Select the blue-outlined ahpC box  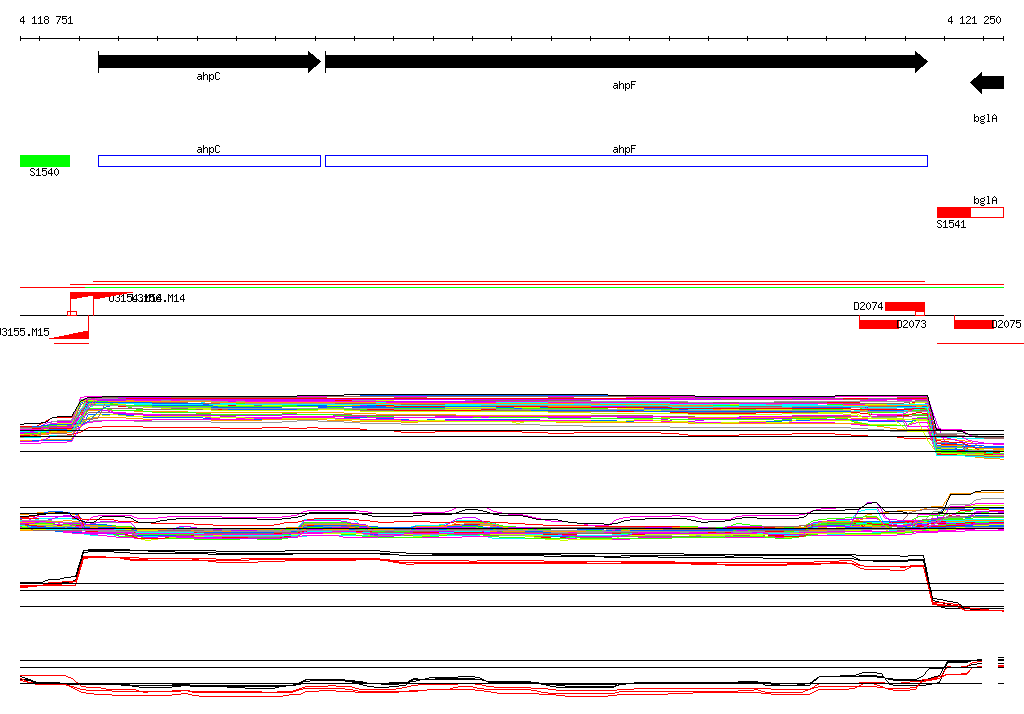pyautogui.click(x=210, y=161)
